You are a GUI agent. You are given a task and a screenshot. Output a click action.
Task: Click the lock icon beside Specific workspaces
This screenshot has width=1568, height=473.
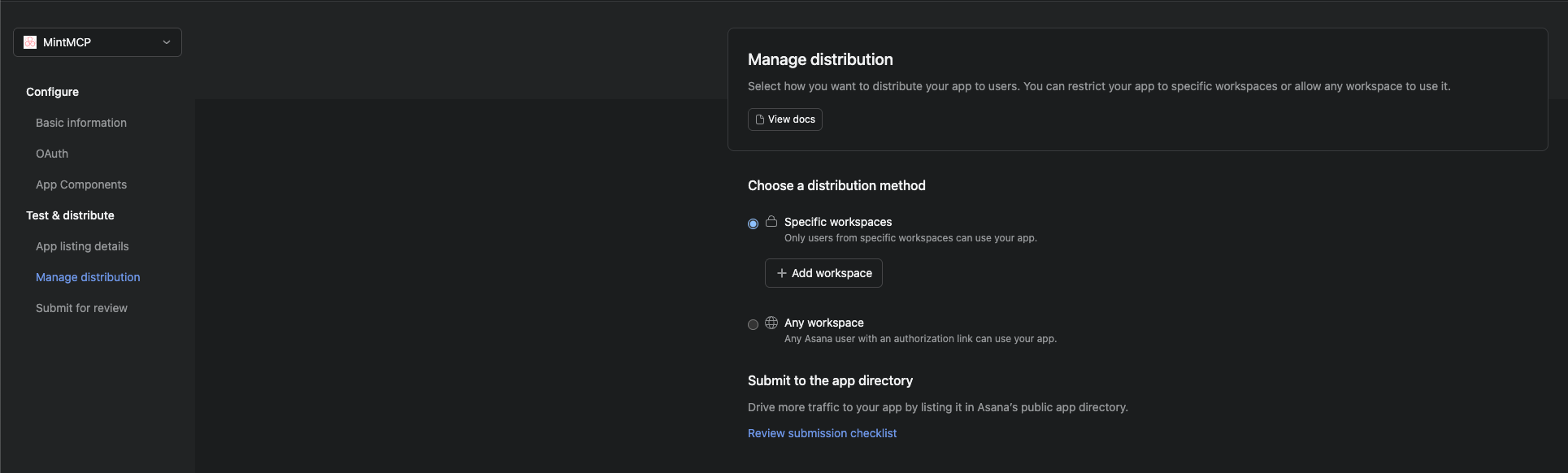(771, 221)
